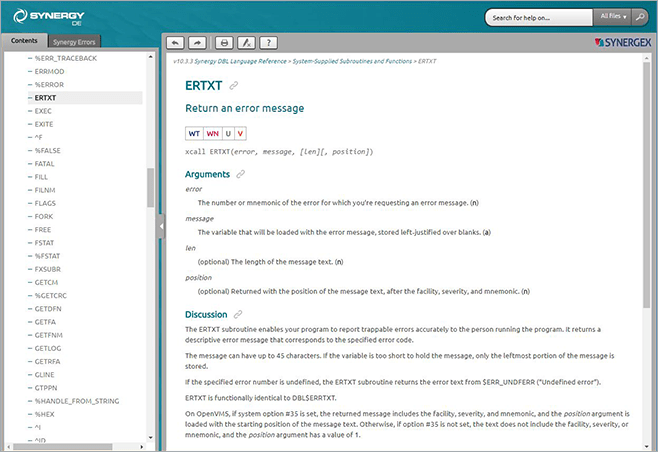Go to the GETCM topic
The width and height of the screenshot is (658, 452).
click(47, 282)
